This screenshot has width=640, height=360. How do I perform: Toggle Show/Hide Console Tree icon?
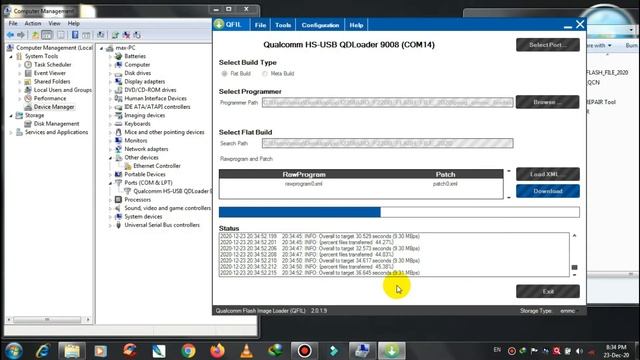point(47,35)
